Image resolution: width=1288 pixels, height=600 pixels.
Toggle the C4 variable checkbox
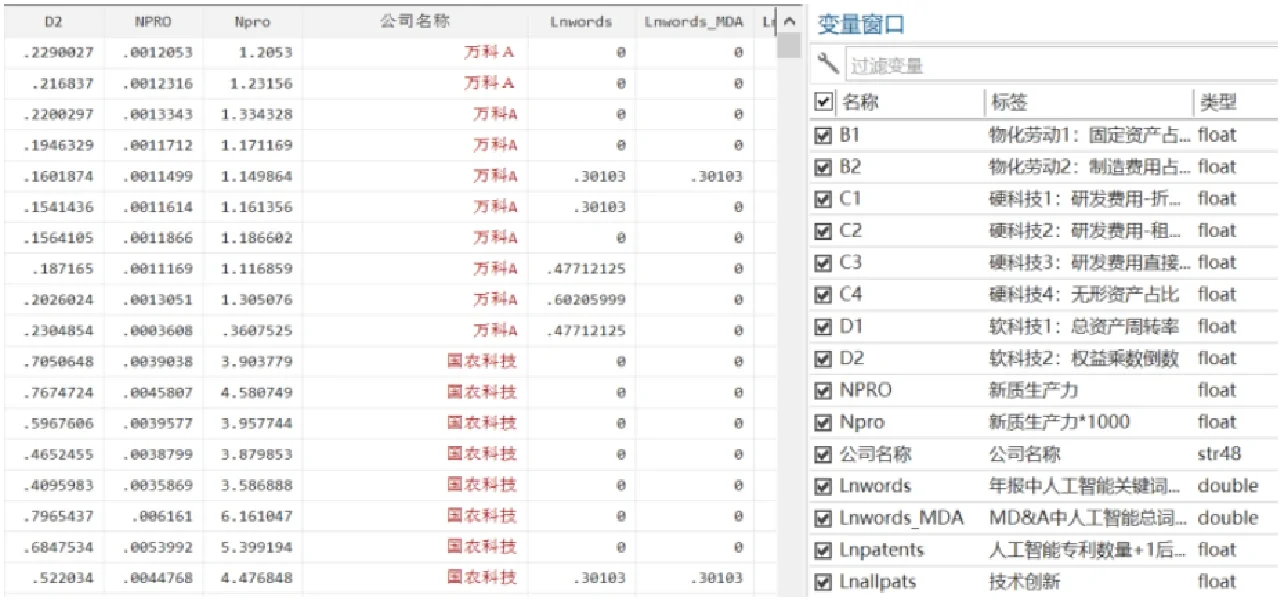(x=824, y=295)
